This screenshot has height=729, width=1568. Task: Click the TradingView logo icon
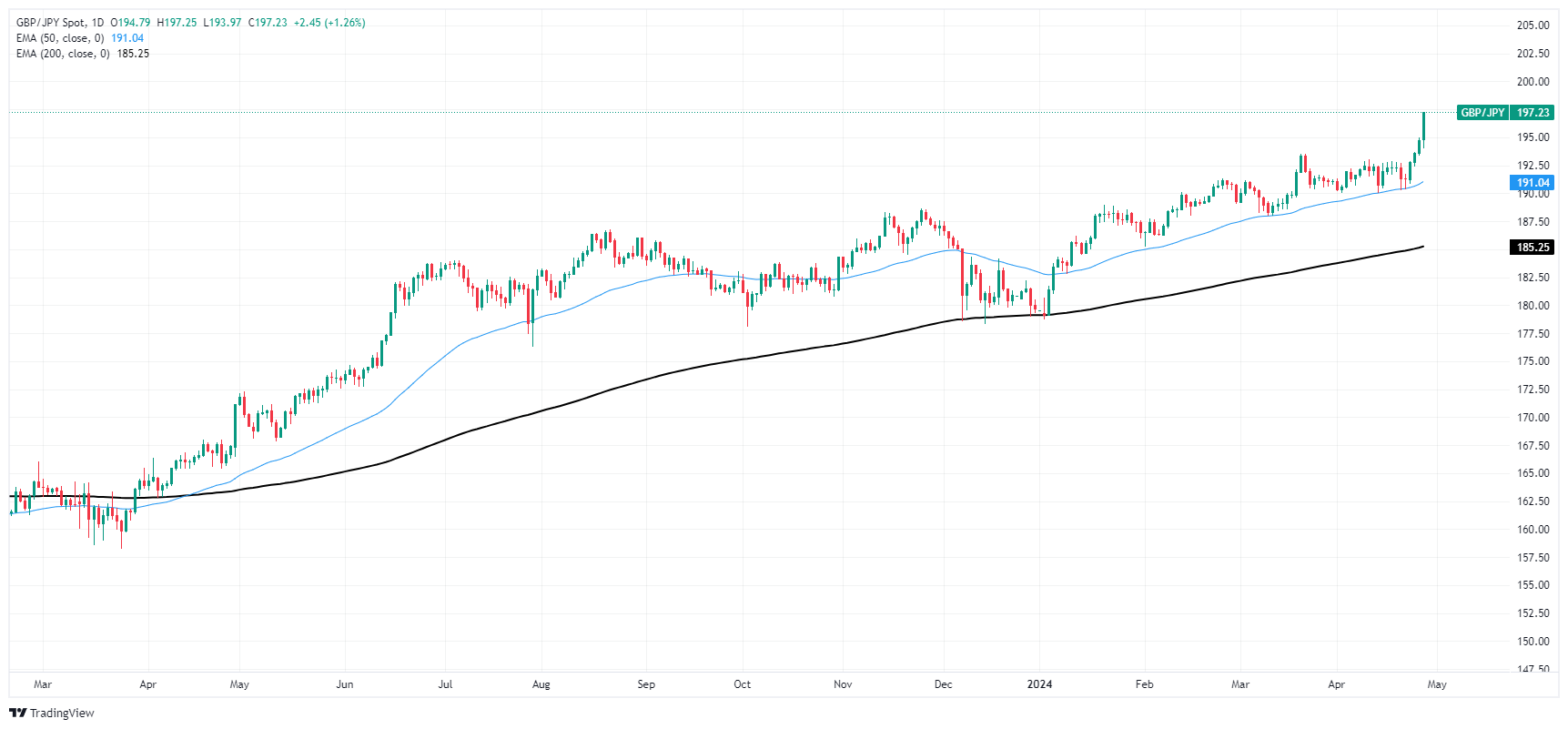17,713
